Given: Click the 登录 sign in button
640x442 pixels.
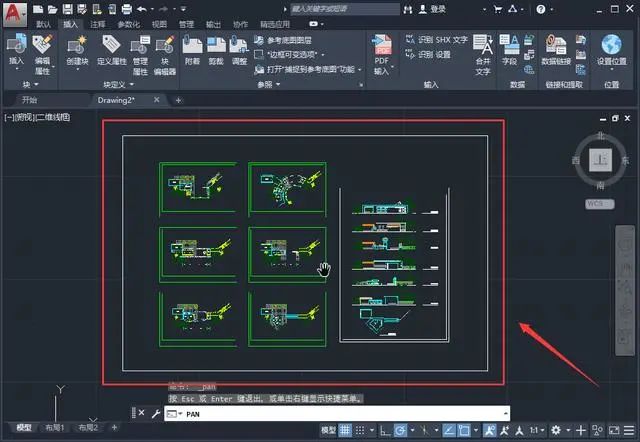Looking at the screenshot, I should click(433, 9).
